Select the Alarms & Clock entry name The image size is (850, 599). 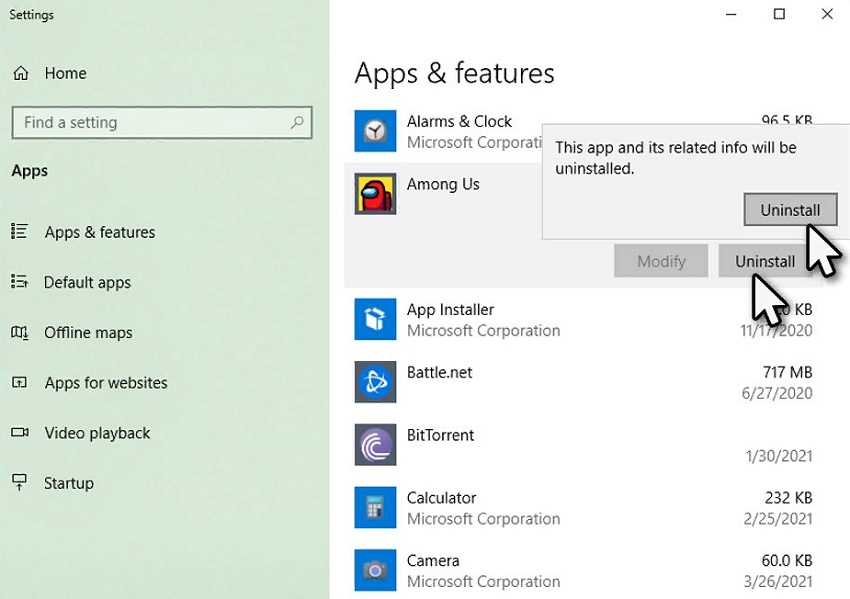459,121
